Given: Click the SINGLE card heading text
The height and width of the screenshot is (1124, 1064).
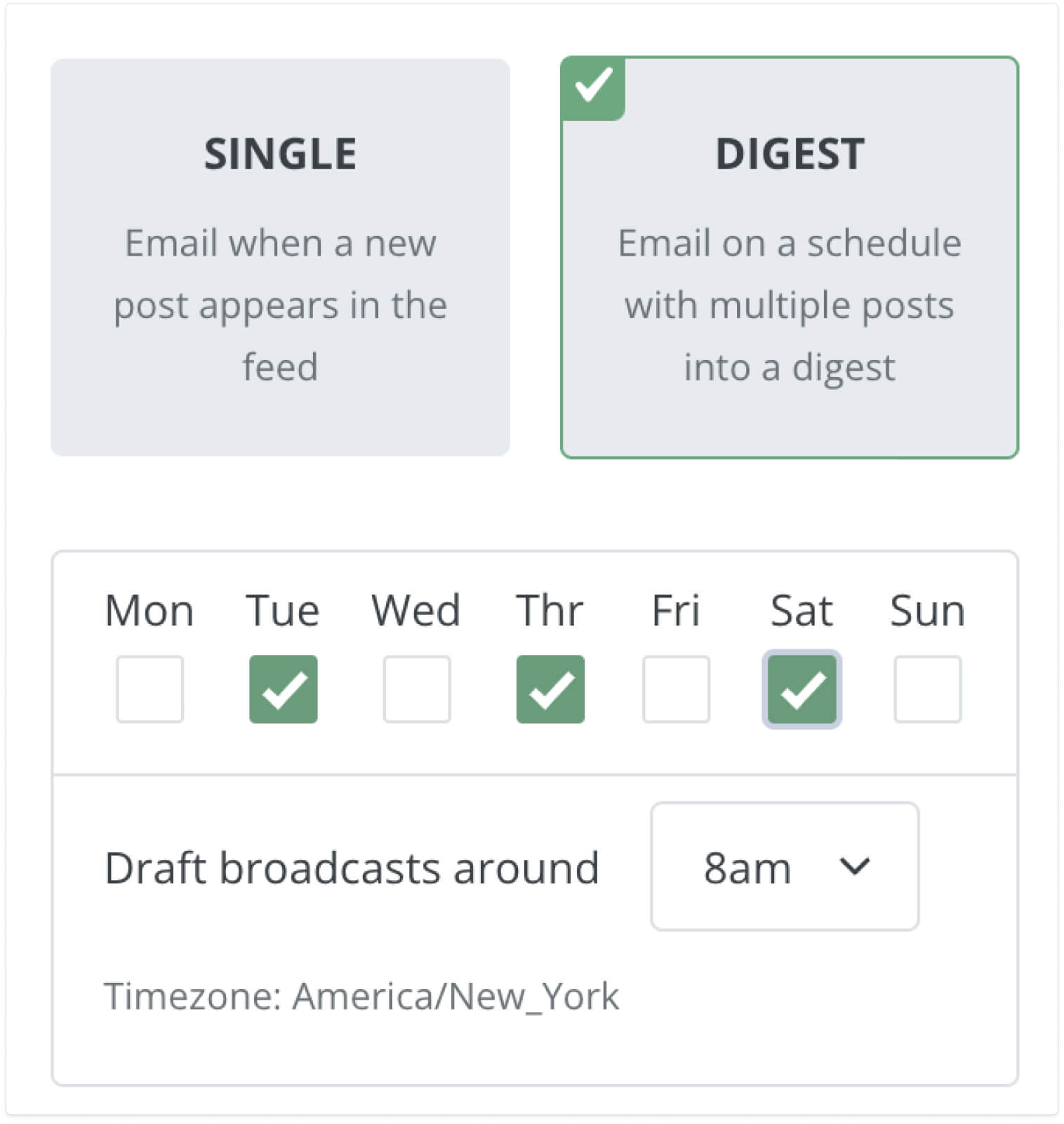Looking at the screenshot, I should click(281, 154).
